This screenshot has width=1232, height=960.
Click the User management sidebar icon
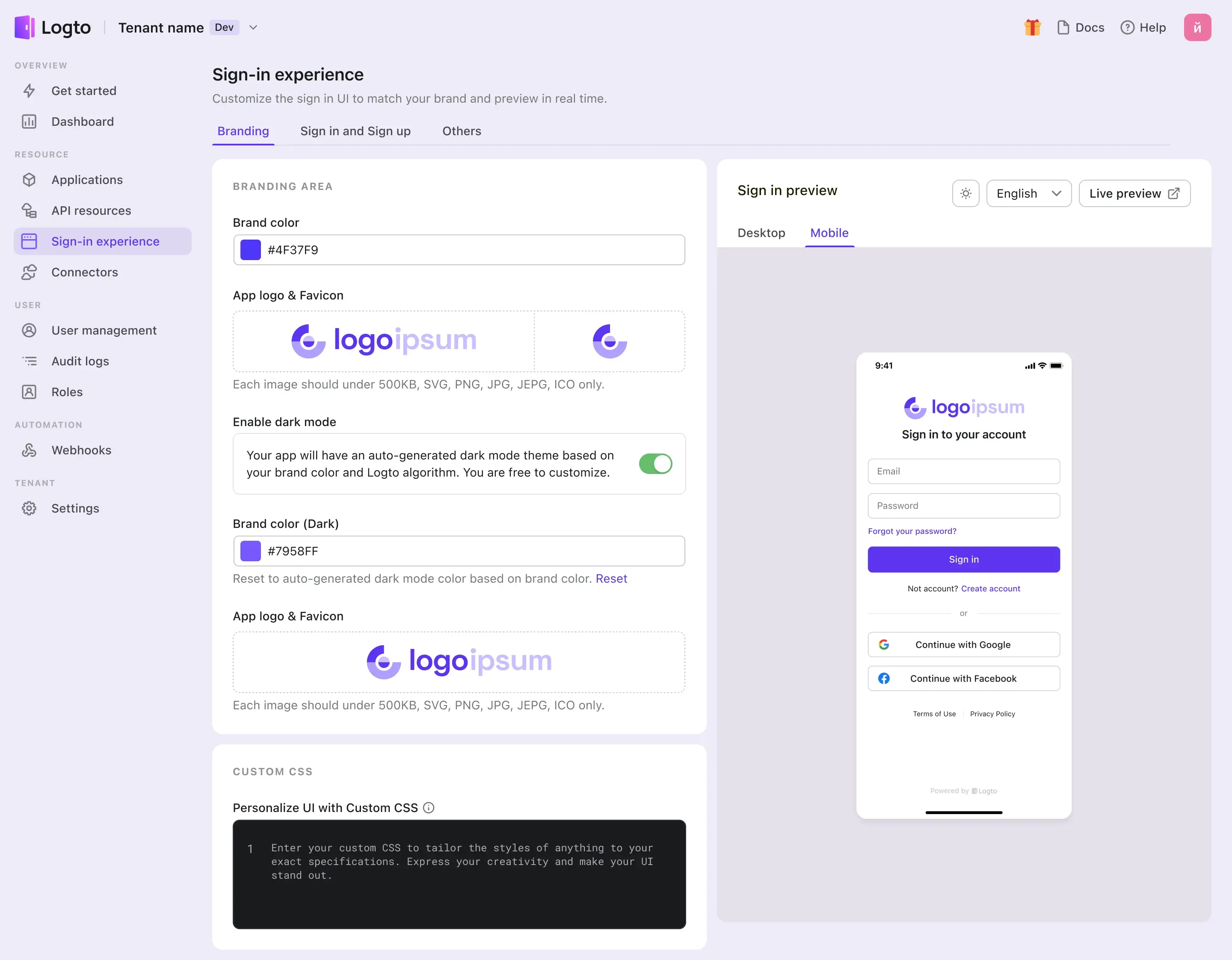[x=30, y=330]
